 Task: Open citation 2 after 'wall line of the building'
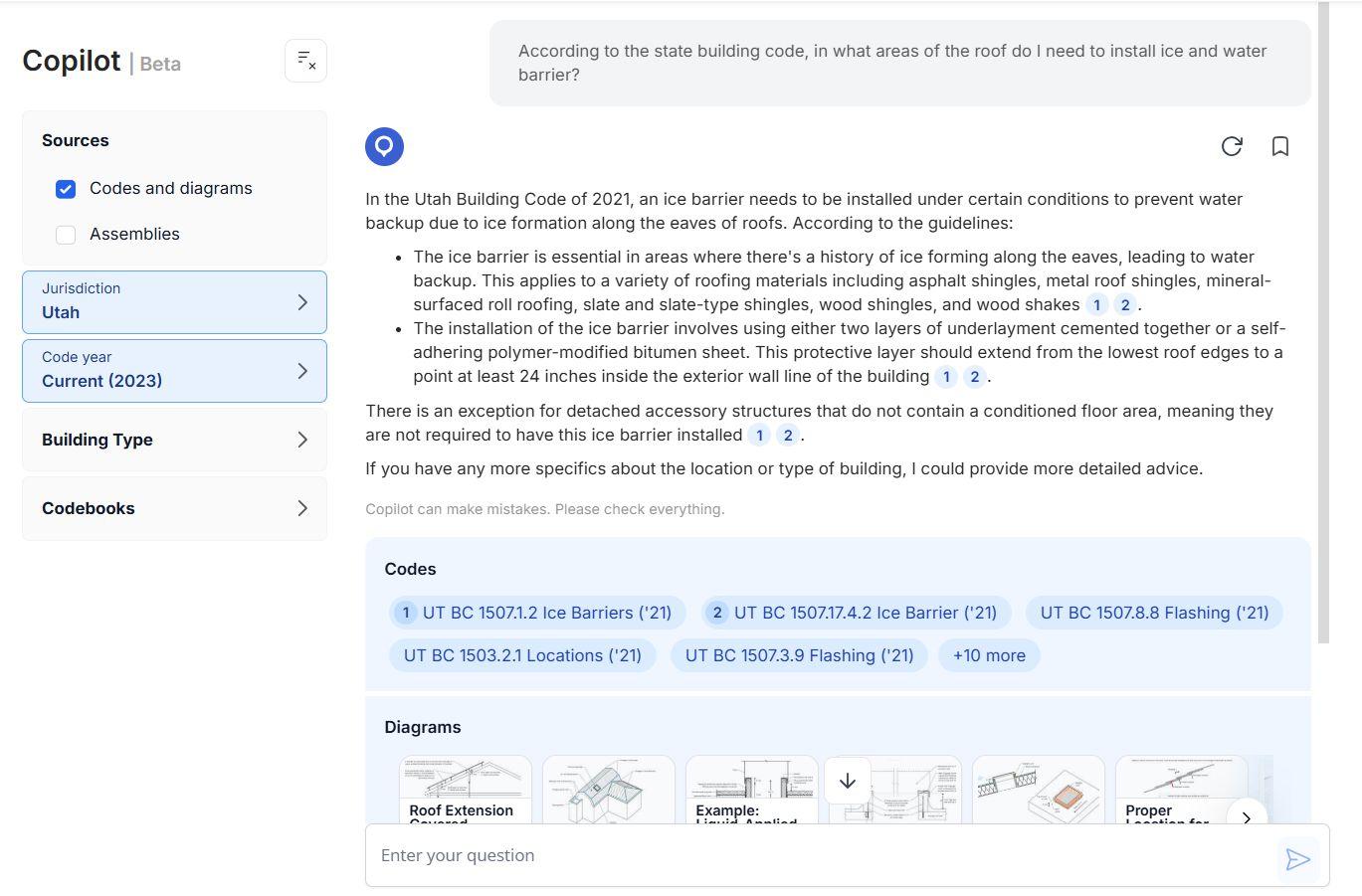coord(974,377)
